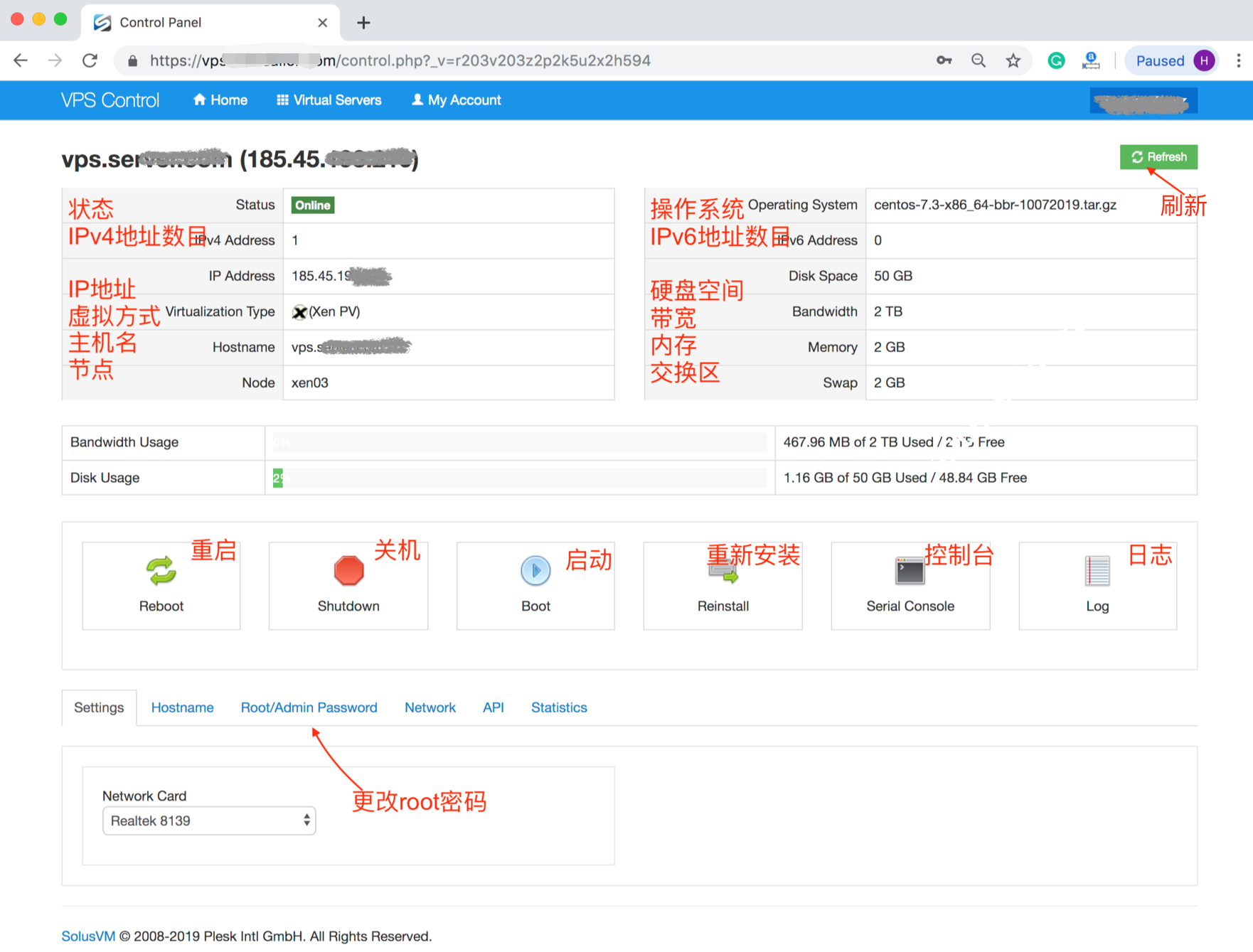
Task: Switch to the Root/Admin Password tab
Action: (x=309, y=707)
